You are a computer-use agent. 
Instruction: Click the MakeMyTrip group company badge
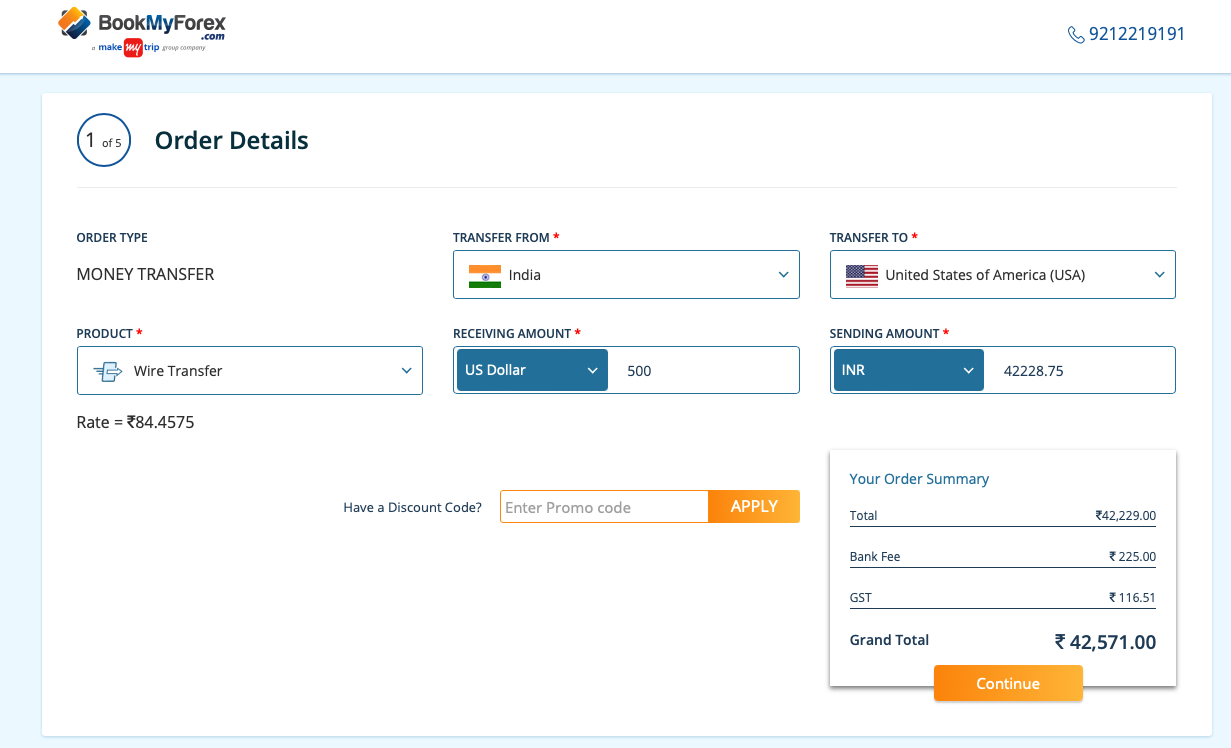pos(148,48)
